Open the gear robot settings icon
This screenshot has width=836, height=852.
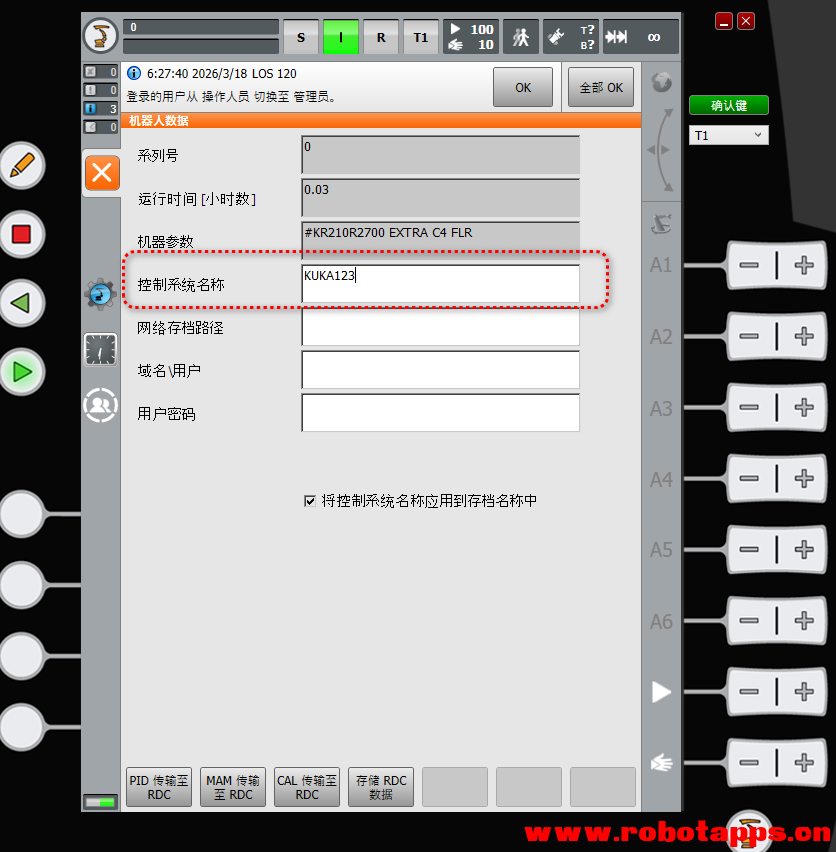[100, 295]
